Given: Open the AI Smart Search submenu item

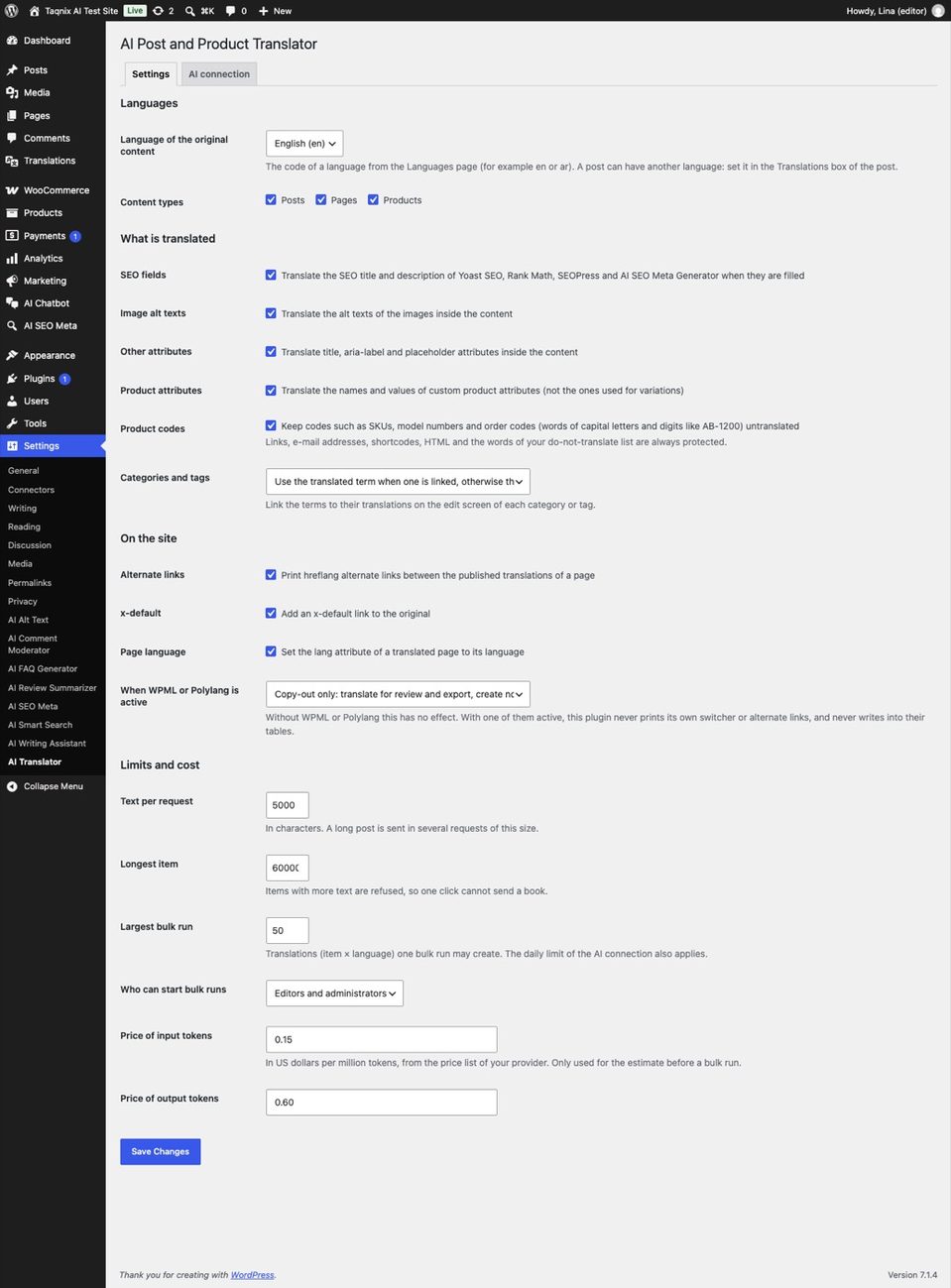Looking at the screenshot, I should pyautogui.click(x=40, y=725).
